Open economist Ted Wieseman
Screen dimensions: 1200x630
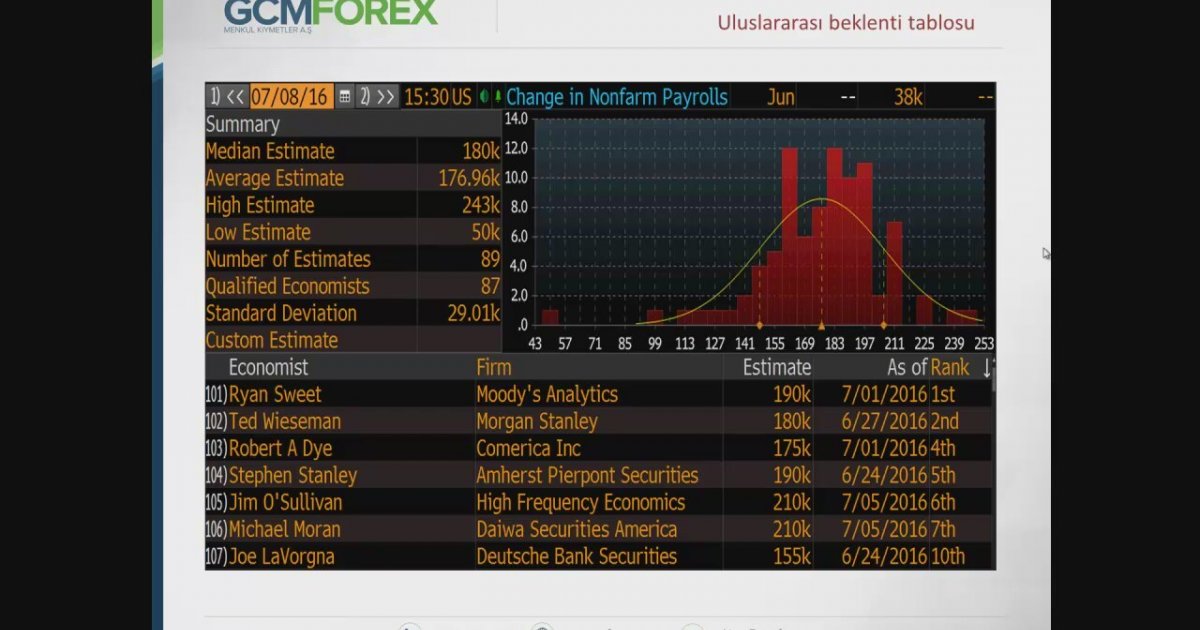tap(285, 421)
